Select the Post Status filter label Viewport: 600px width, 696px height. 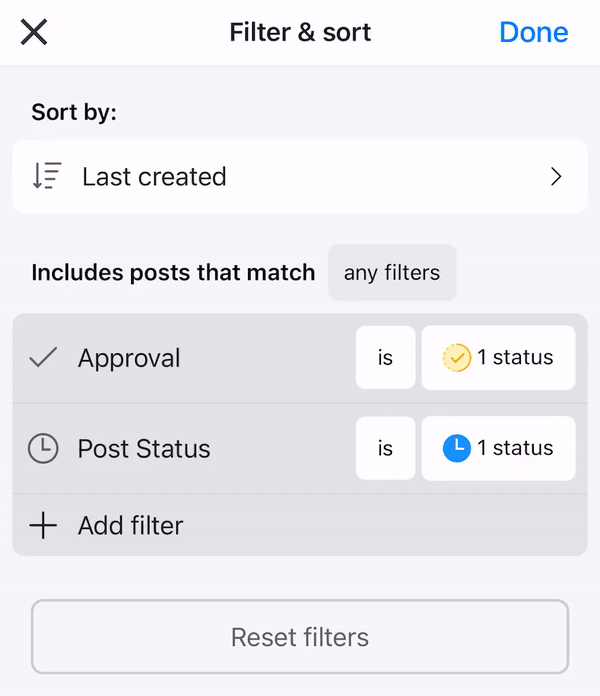[144, 448]
